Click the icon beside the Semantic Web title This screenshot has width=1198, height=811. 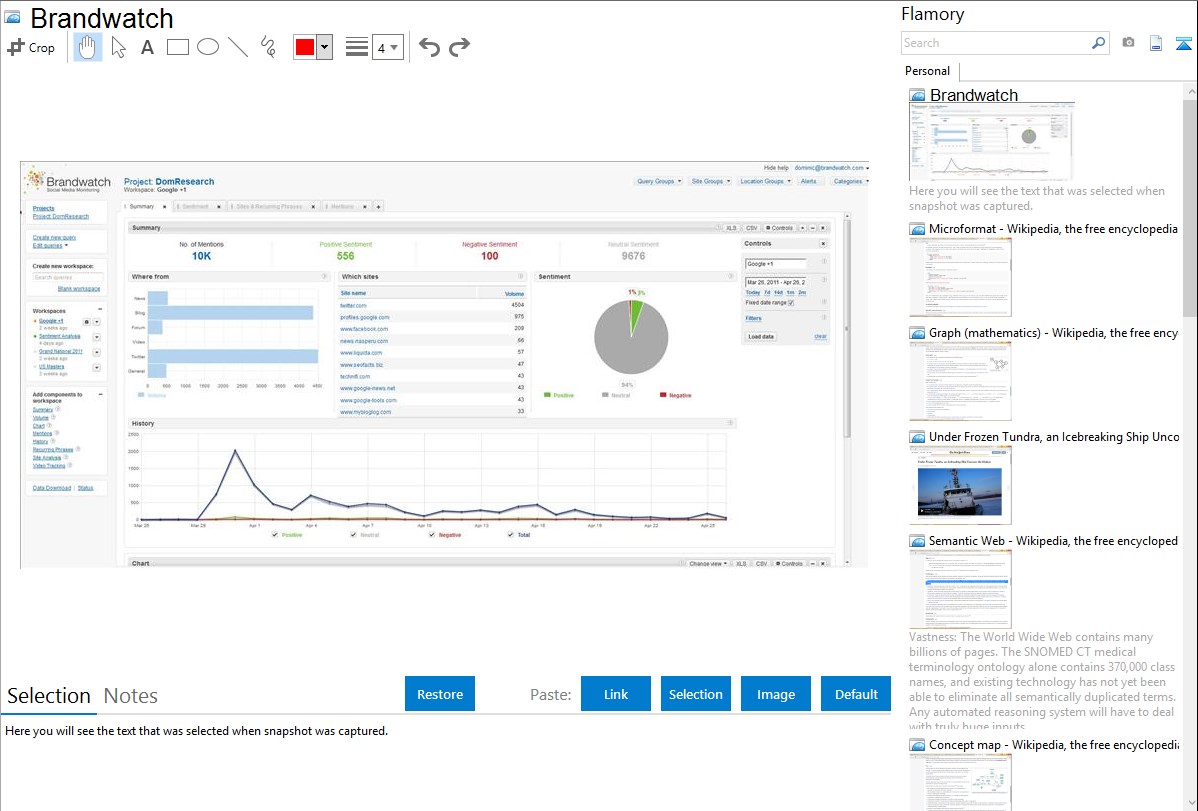click(x=917, y=541)
